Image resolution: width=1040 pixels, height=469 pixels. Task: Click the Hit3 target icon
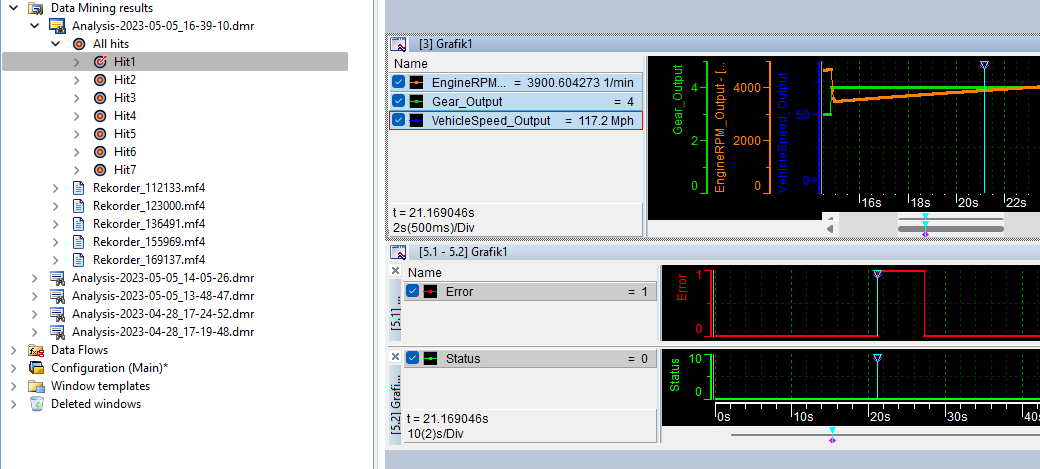tap(100, 98)
